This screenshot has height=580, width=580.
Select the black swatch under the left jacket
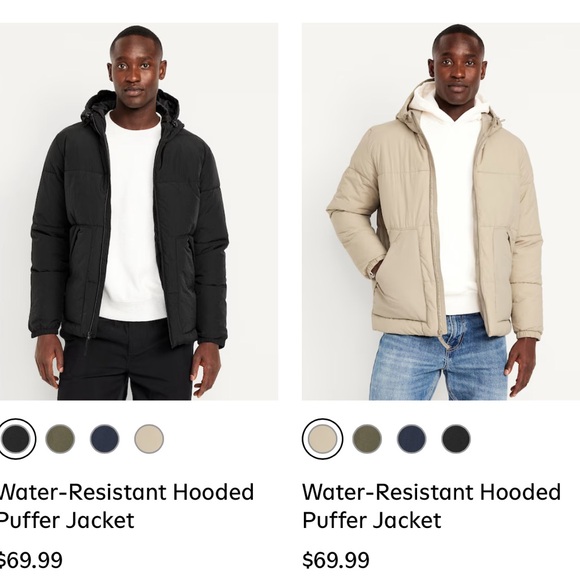tap(16, 439)
